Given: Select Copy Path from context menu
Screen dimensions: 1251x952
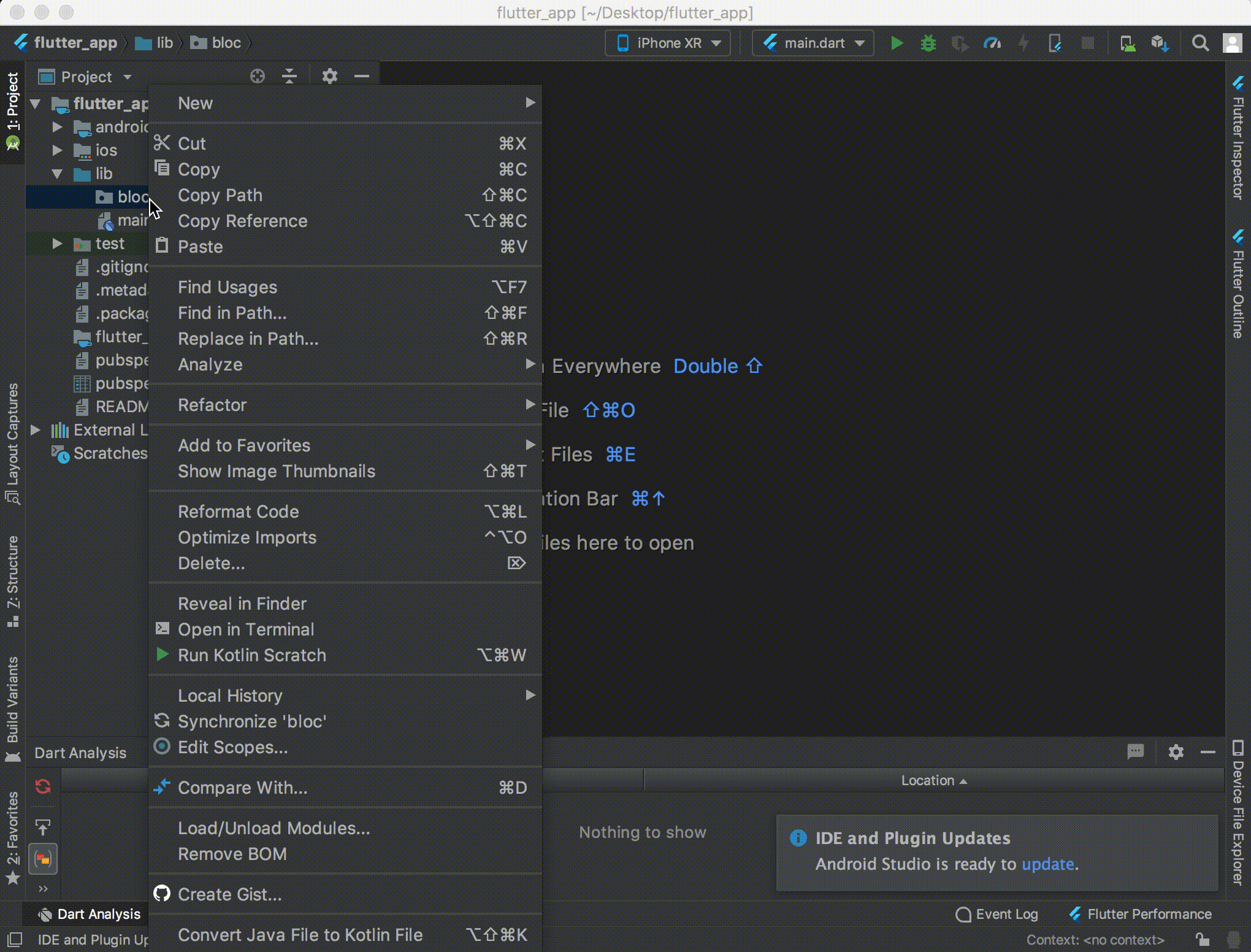Looking at the screenshot, I should 220,195.
